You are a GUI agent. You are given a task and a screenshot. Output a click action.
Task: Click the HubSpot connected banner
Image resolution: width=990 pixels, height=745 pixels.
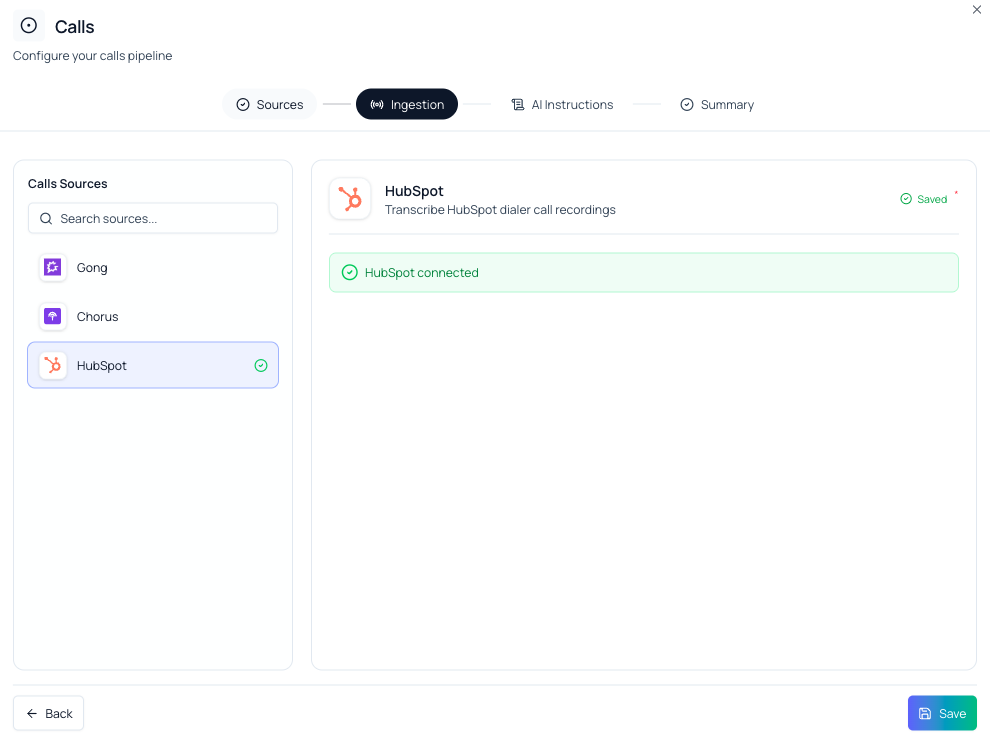tap(643, 273)
